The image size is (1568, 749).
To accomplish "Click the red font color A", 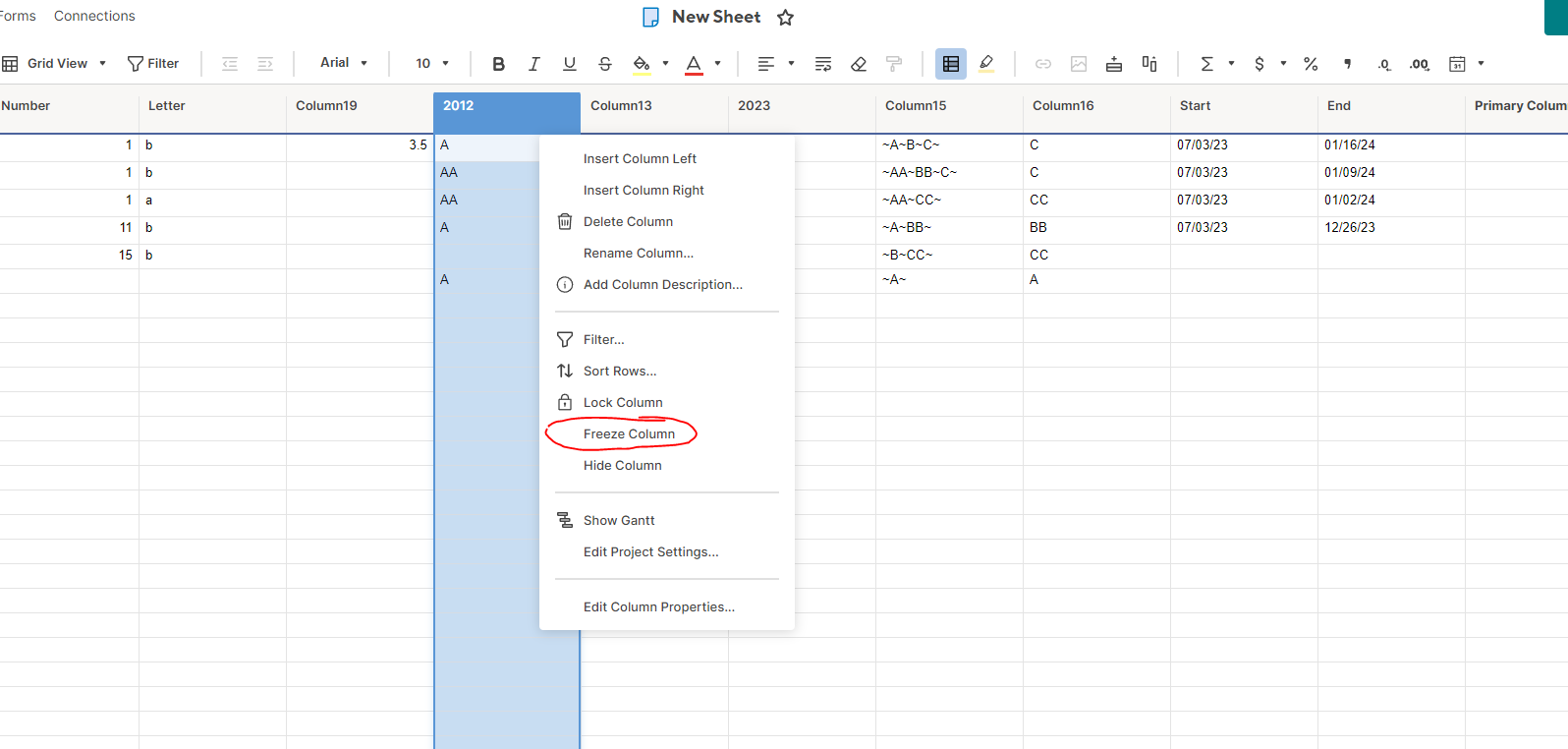I will pos(694,64).
